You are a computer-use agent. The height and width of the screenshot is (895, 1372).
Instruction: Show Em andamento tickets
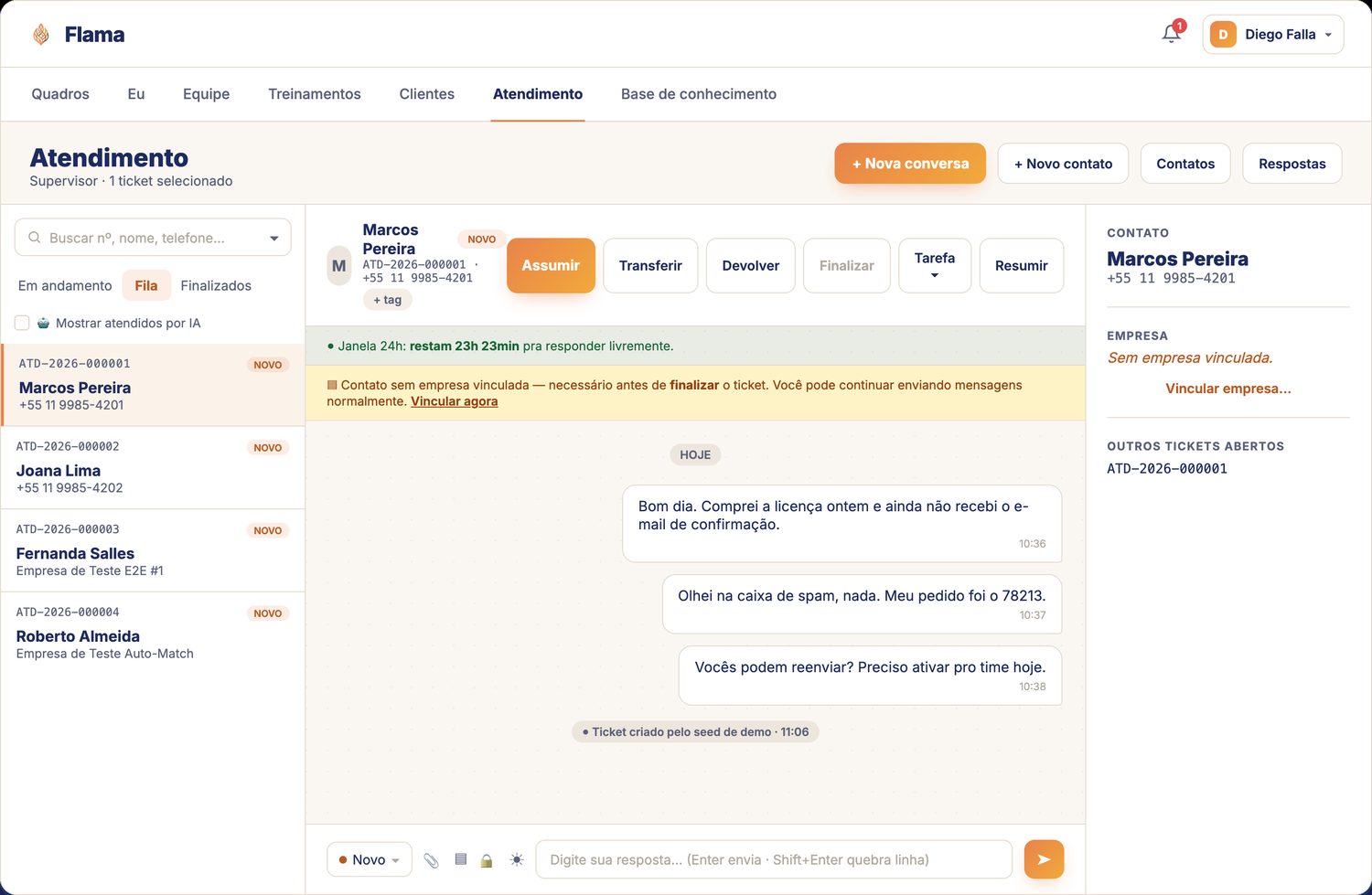pos(65,285)
